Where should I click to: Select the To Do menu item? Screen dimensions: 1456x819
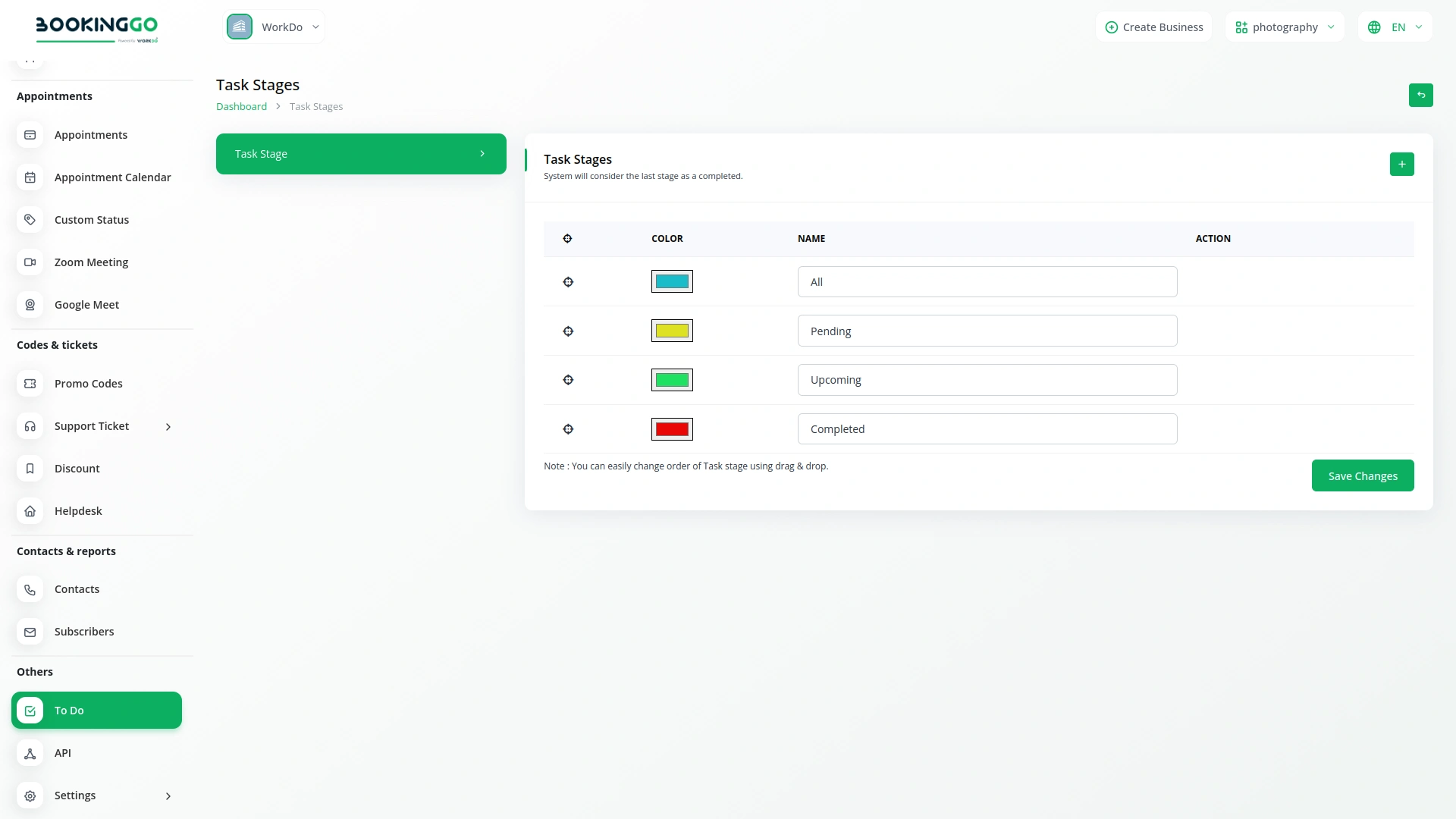(96, 711)
